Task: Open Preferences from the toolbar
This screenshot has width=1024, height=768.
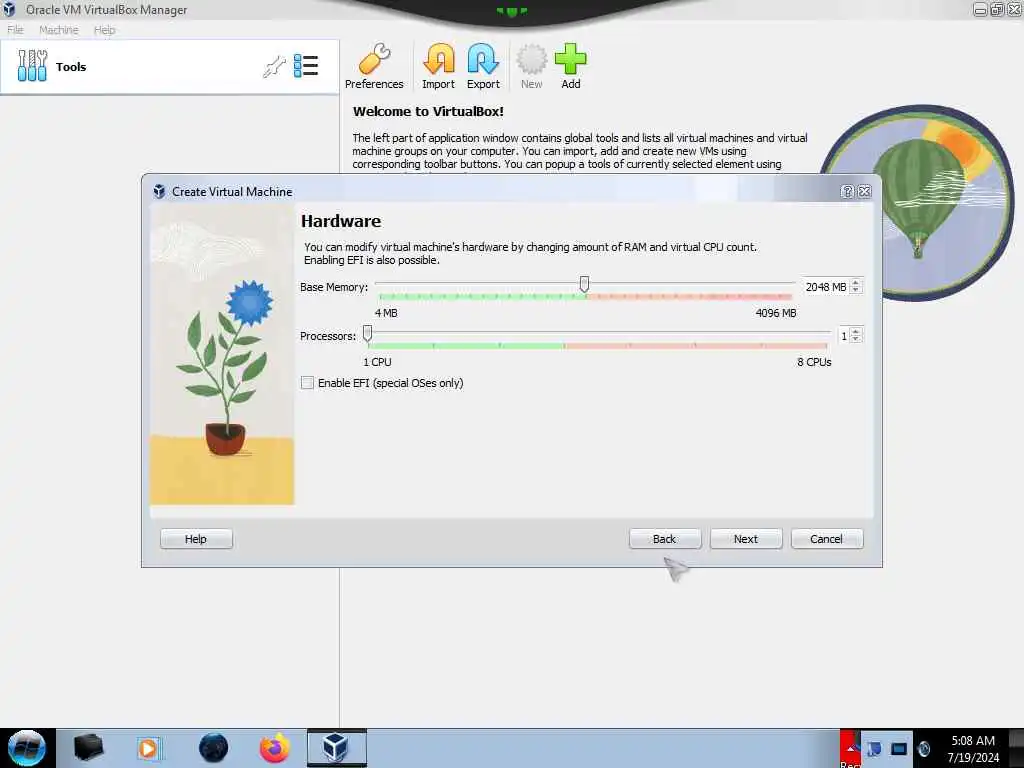Action: pyautogui.click(x=374, y=67)
